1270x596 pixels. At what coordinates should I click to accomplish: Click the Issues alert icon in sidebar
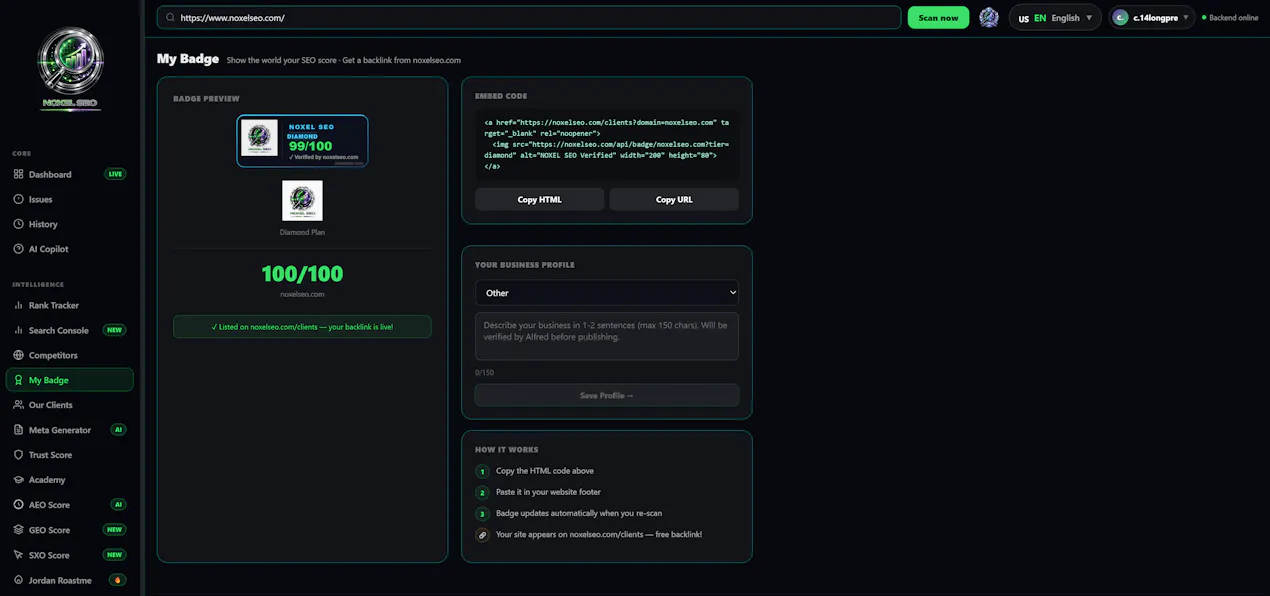click(x=19, y=199)
